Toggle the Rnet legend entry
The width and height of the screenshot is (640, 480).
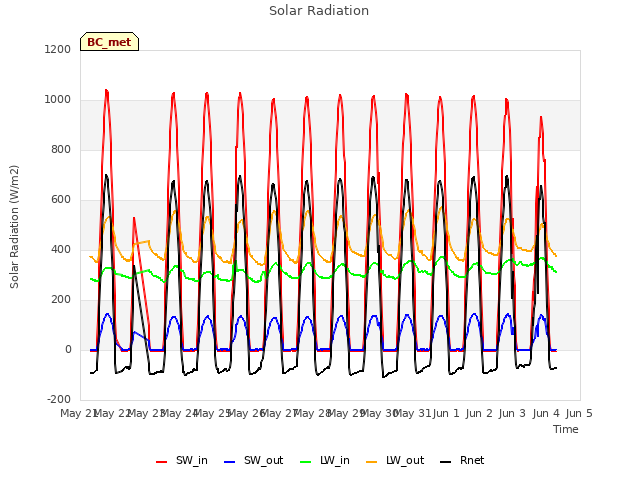click(x=462, y=461)
